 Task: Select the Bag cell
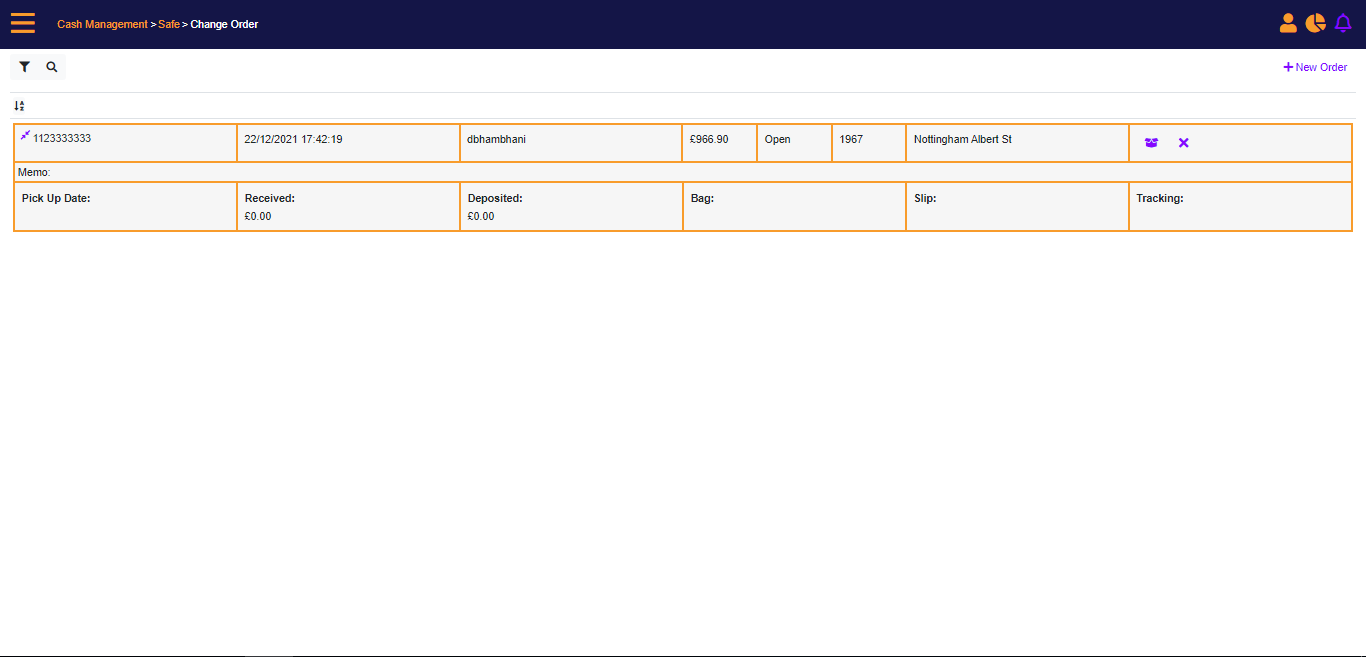coord(794,207)
